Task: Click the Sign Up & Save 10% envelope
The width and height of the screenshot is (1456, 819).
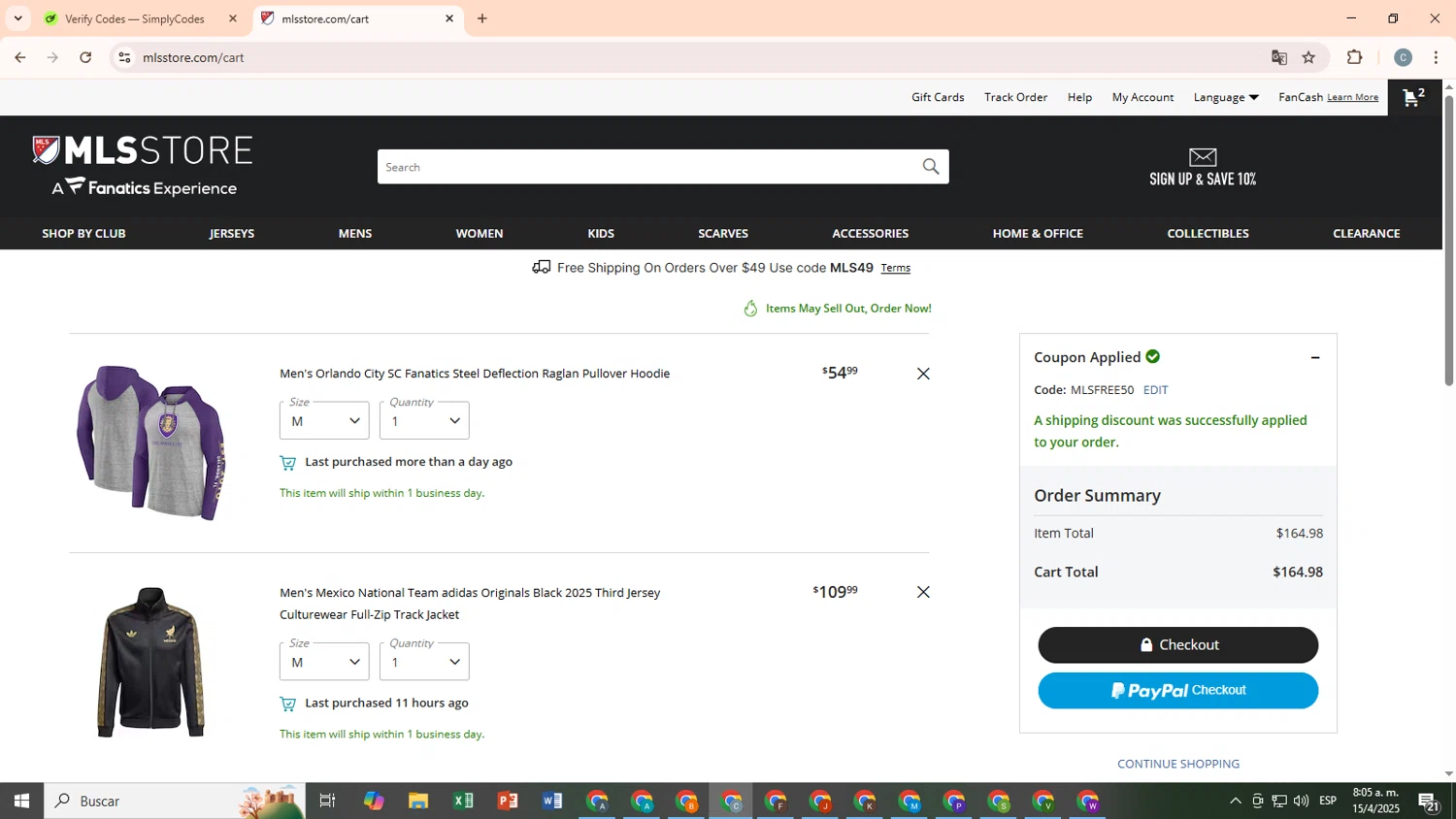Action: click(x=1203, y=167)
